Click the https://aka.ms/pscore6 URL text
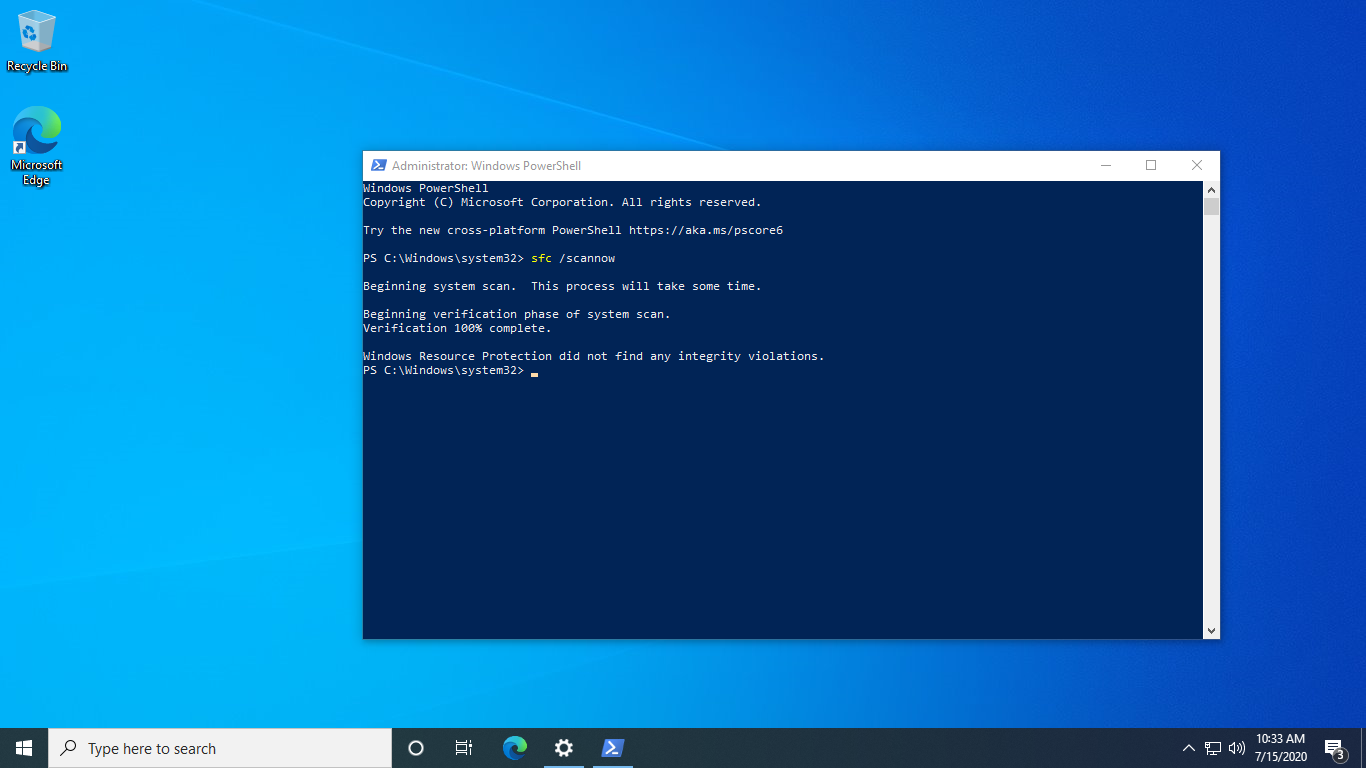This screenshot has width=1366, height=768. [x=706, y=230]
